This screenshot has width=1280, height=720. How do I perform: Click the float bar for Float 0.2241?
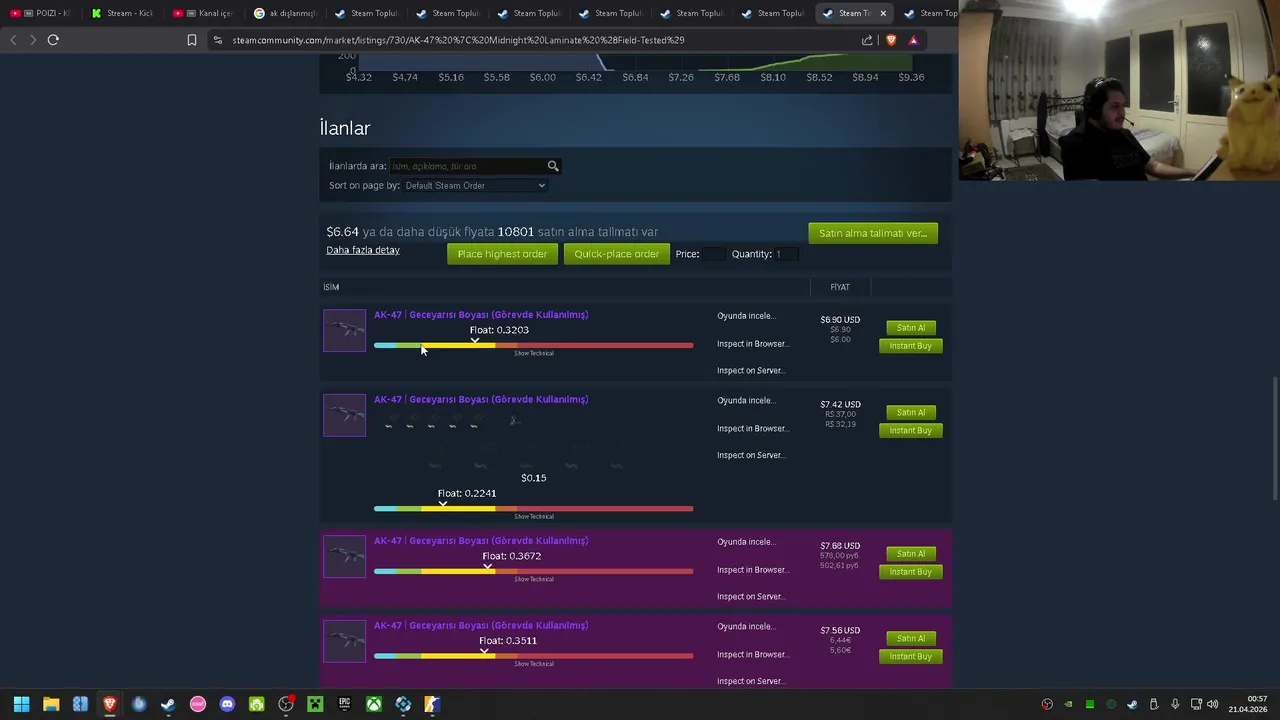533,509
